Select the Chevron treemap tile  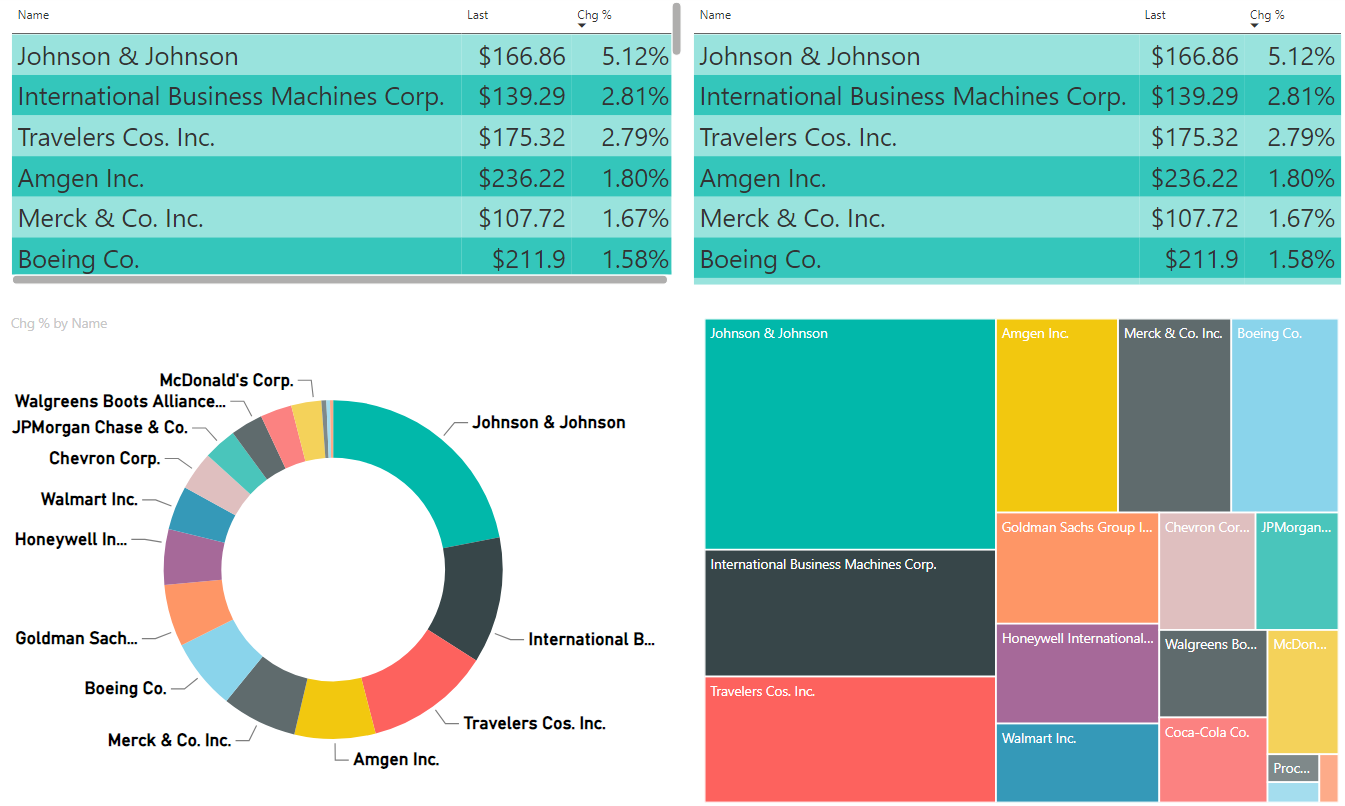pos(1207,571)
